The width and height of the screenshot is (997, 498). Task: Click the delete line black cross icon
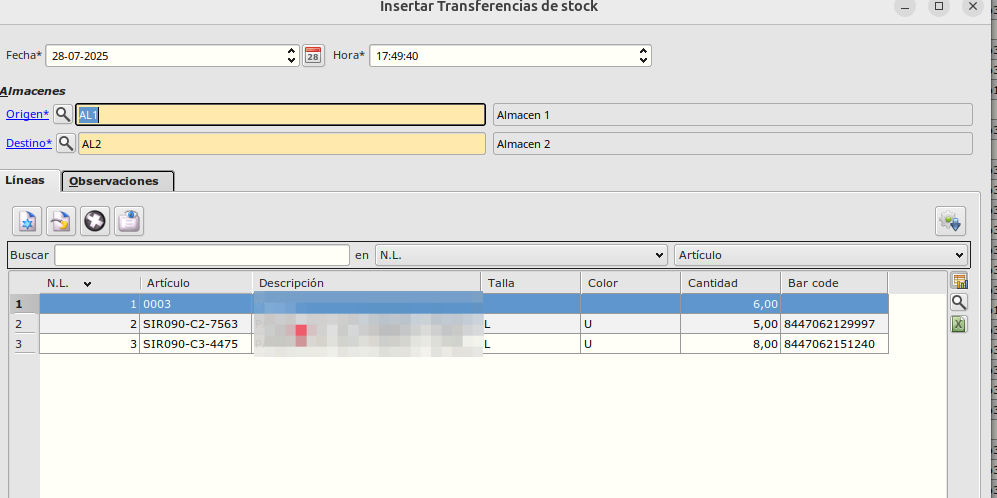tap(95, 221)
